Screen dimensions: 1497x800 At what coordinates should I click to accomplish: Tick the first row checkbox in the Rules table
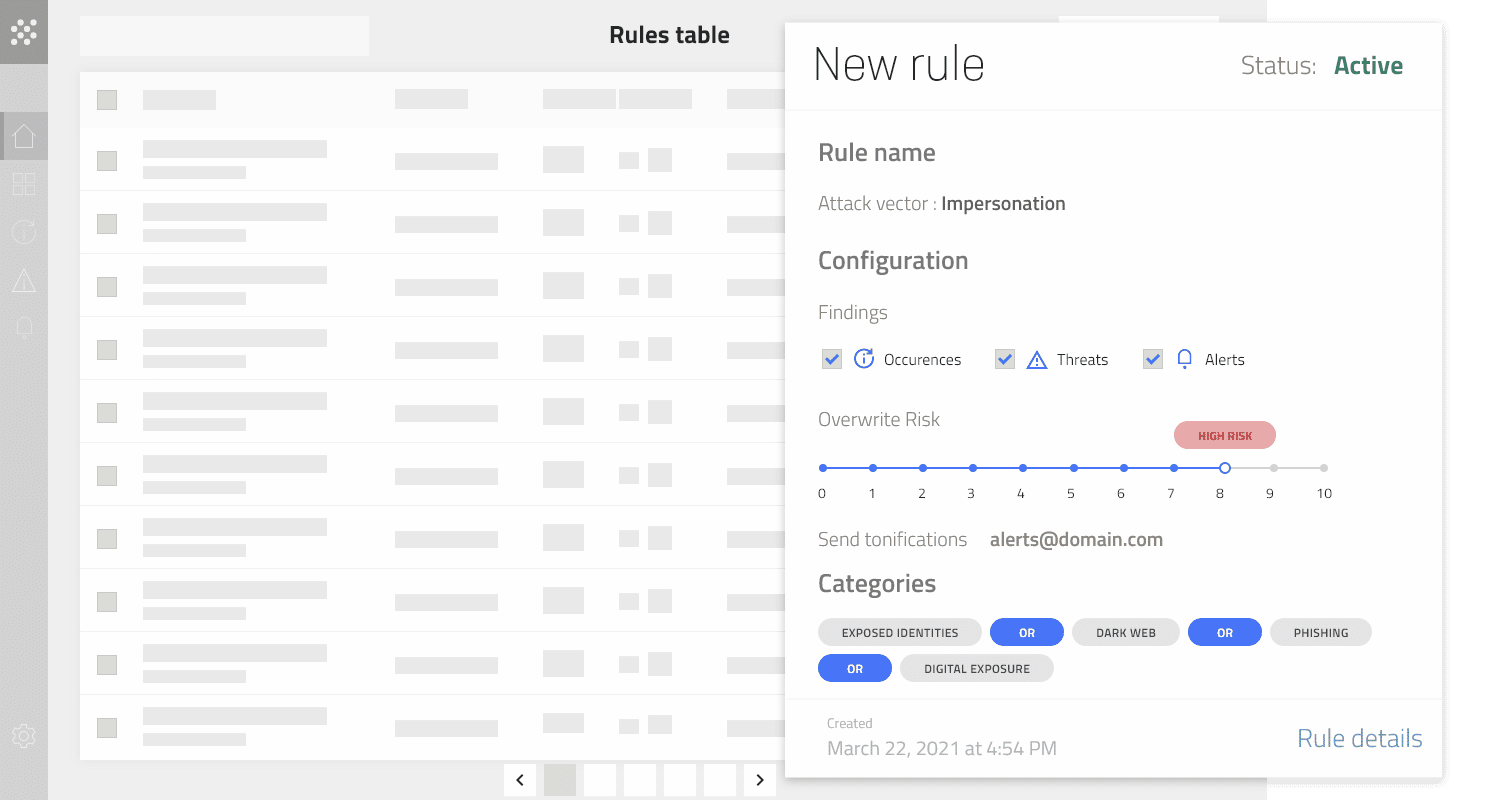click(x=107, y=161)
